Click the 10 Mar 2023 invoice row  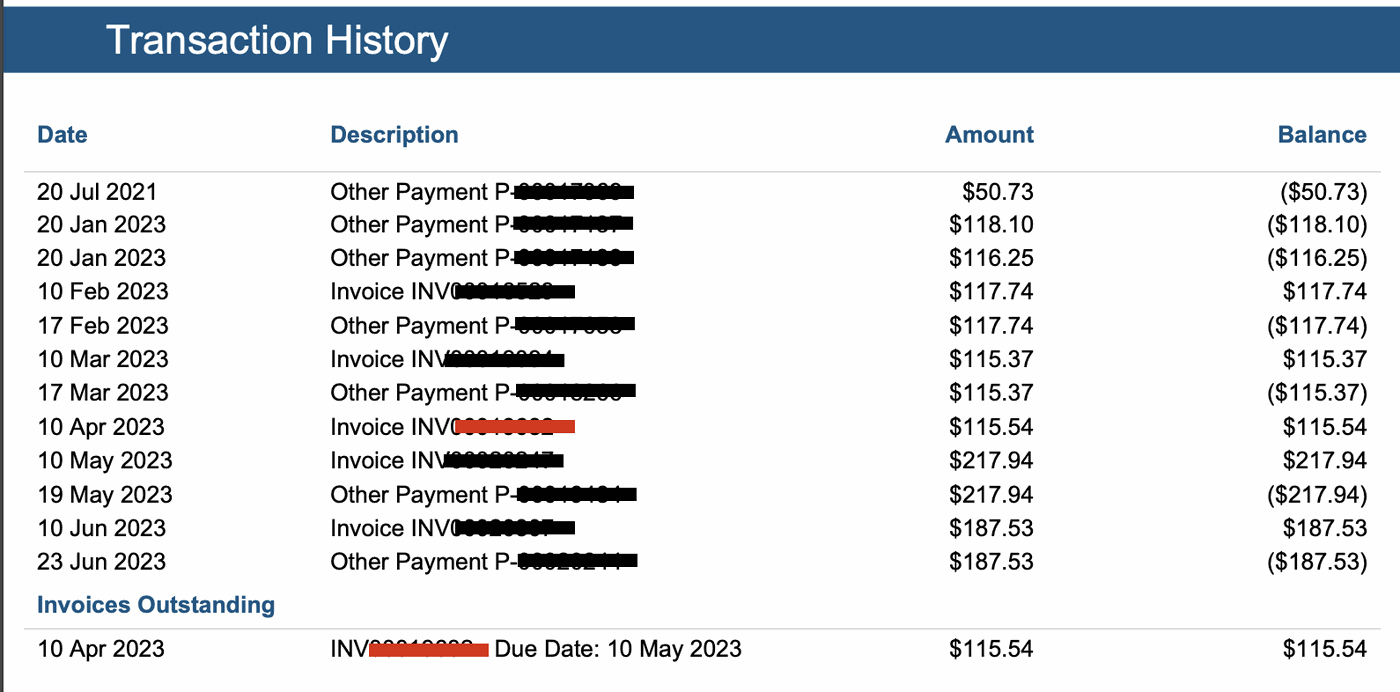click(x=702, y=359)
